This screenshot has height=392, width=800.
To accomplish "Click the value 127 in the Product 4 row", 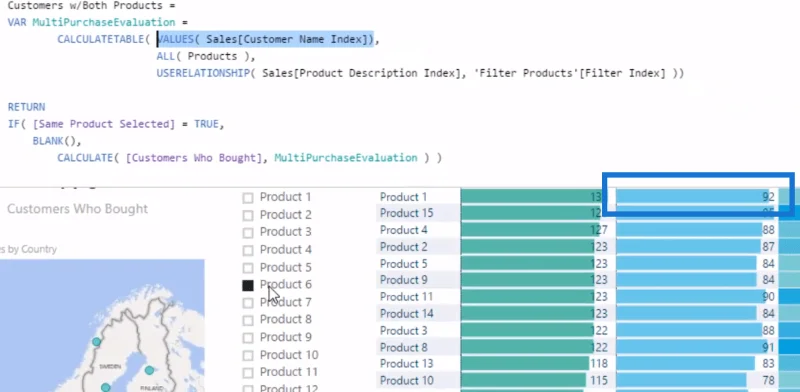I will [599, 230].
